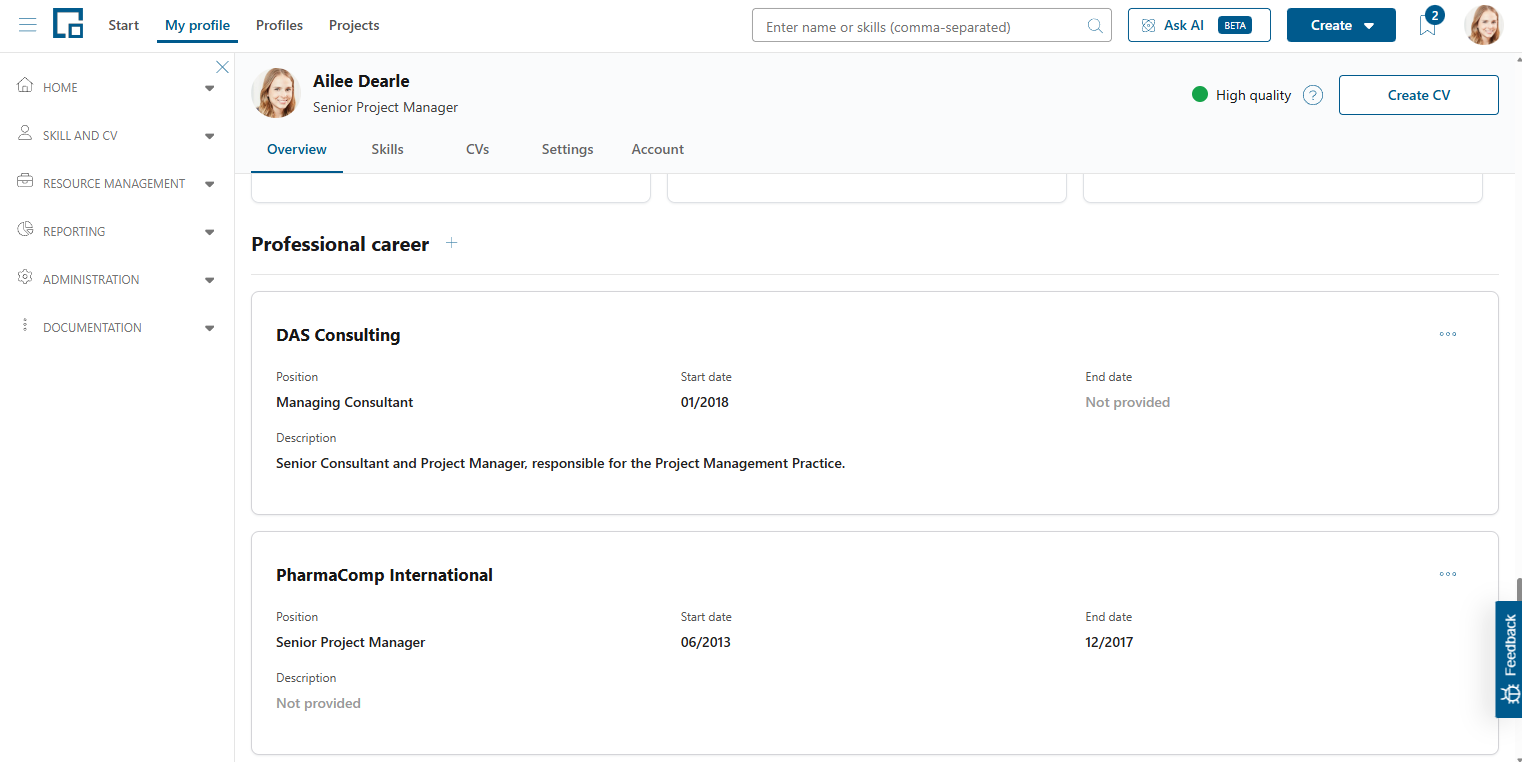Click the Resource Management briefcase icon
Image resolution: width=1522 pixels, height=762 pixels.
tap(26, 182)
